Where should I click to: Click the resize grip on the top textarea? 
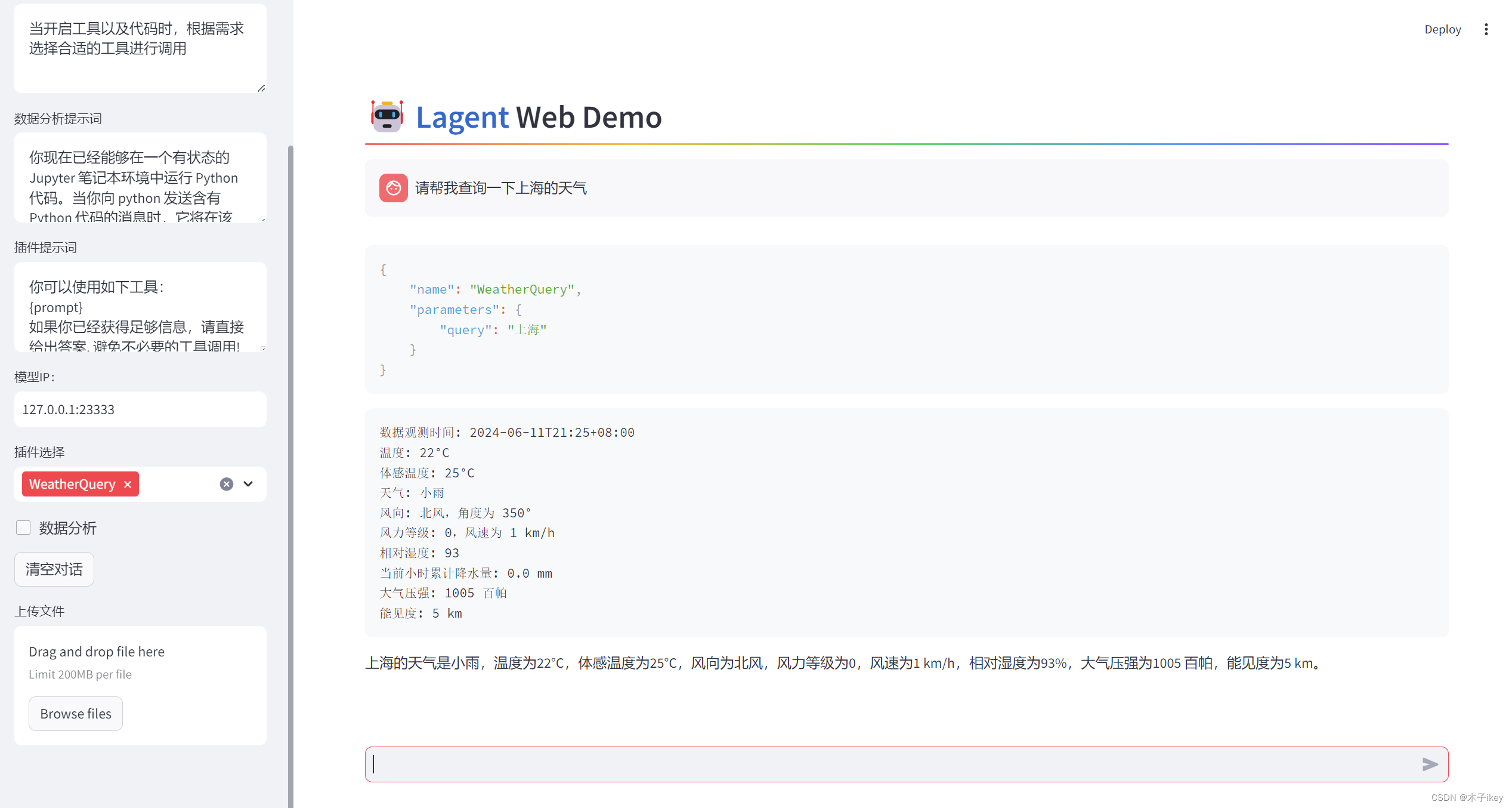[x=261, y=88]
